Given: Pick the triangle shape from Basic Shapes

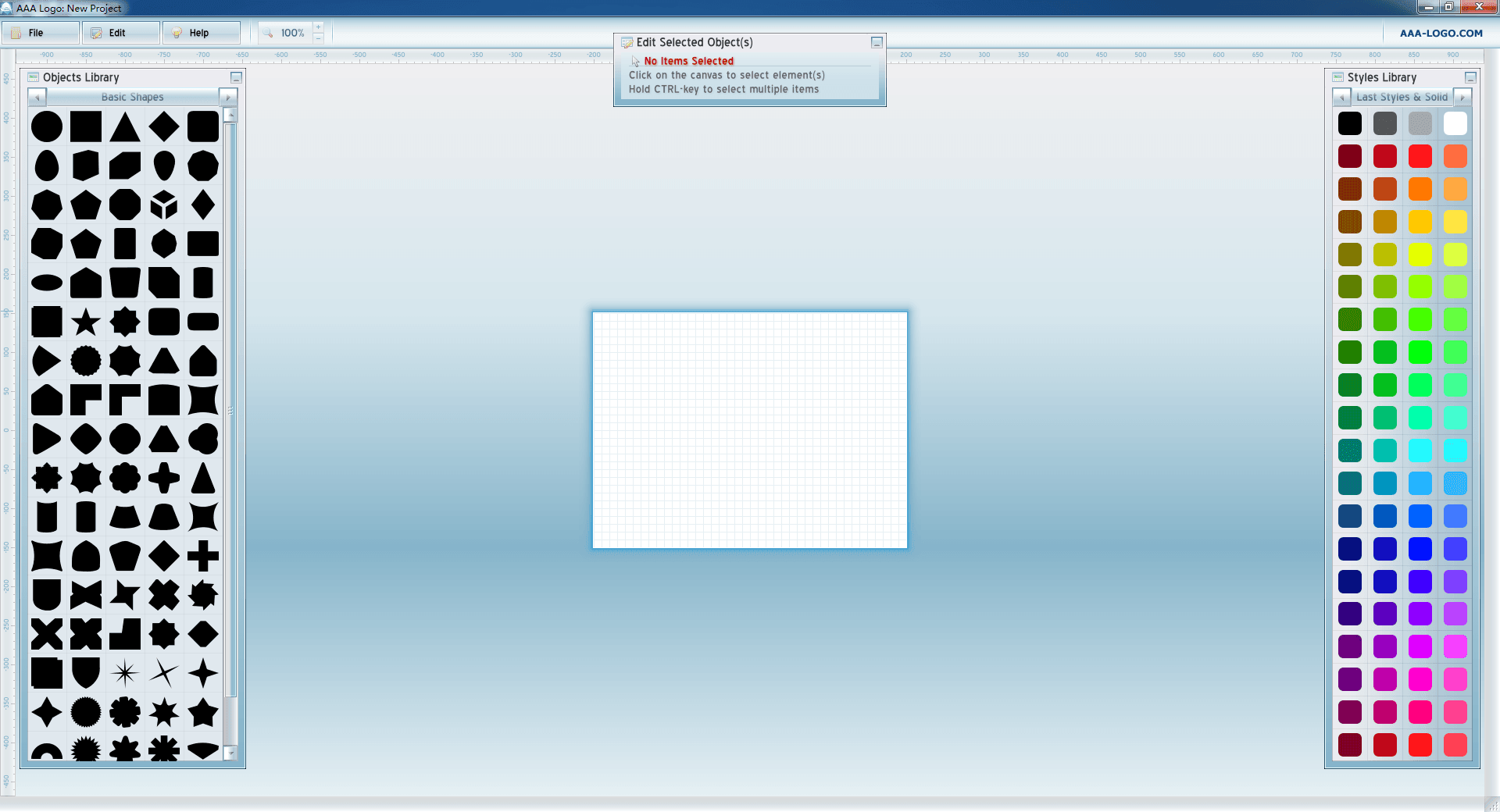Looking at the screenshot, I should point(125,126).
